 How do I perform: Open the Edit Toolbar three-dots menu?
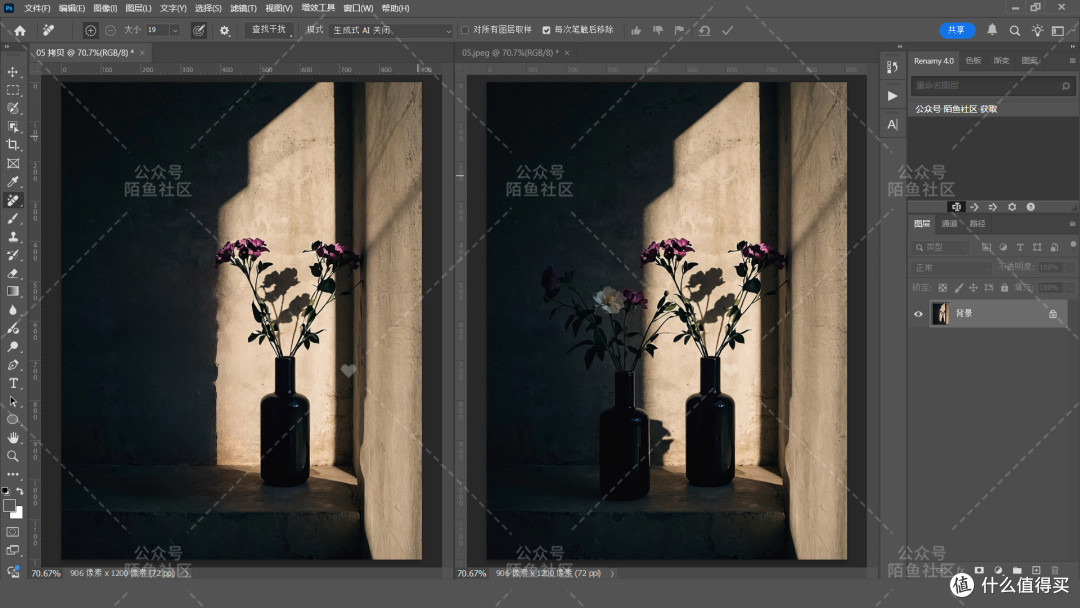click(x=12, y=474)
